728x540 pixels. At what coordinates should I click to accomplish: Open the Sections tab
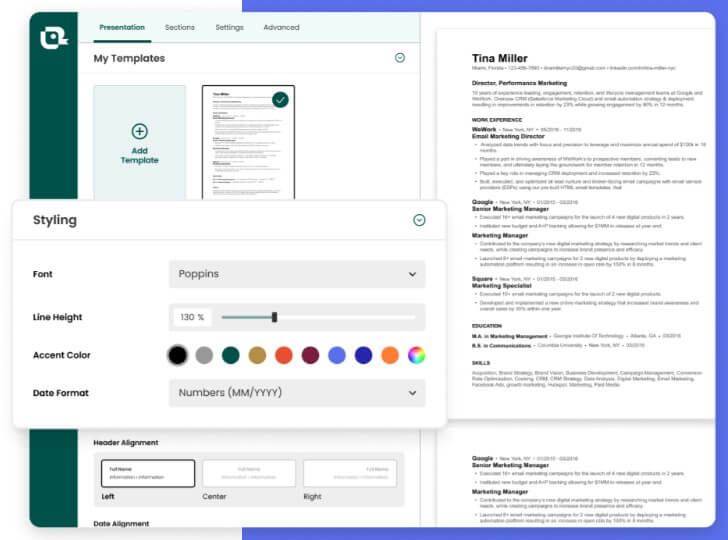180,27
